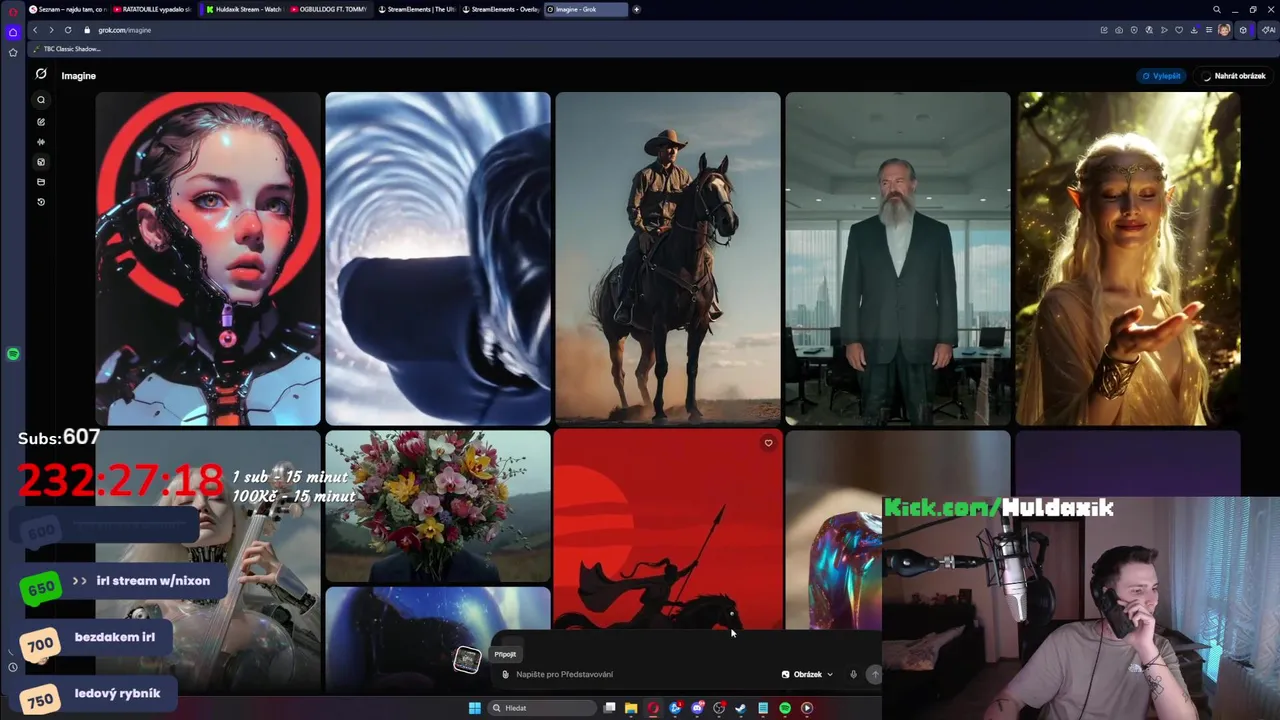This screenshot has height=720, width=1280.
Task: Select the Imagine icon in Grok sidebar
Action: click(x=41, y=162)
